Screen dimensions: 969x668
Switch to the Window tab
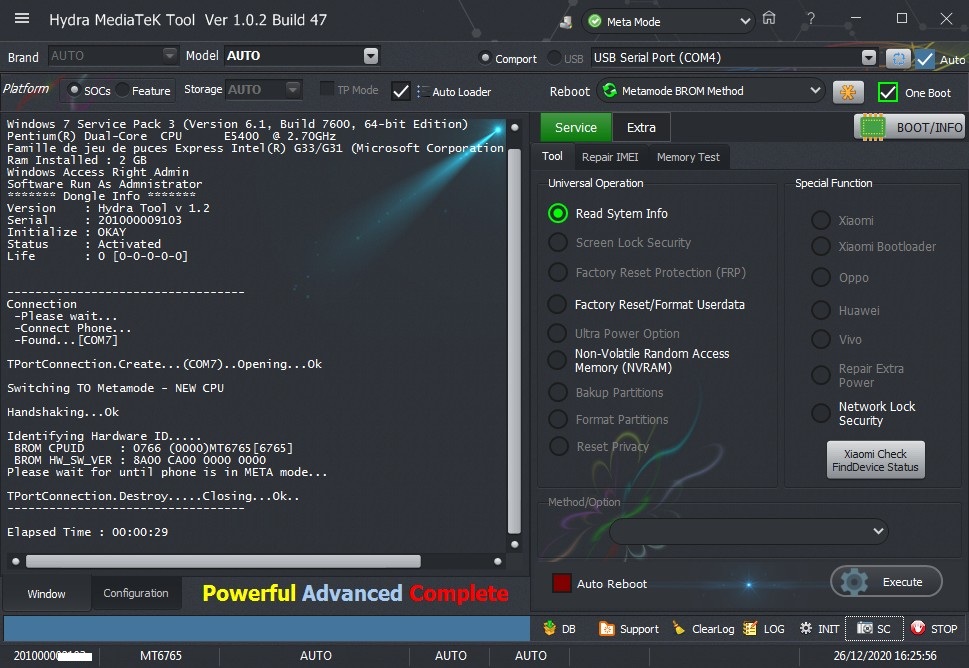(46, 593)
